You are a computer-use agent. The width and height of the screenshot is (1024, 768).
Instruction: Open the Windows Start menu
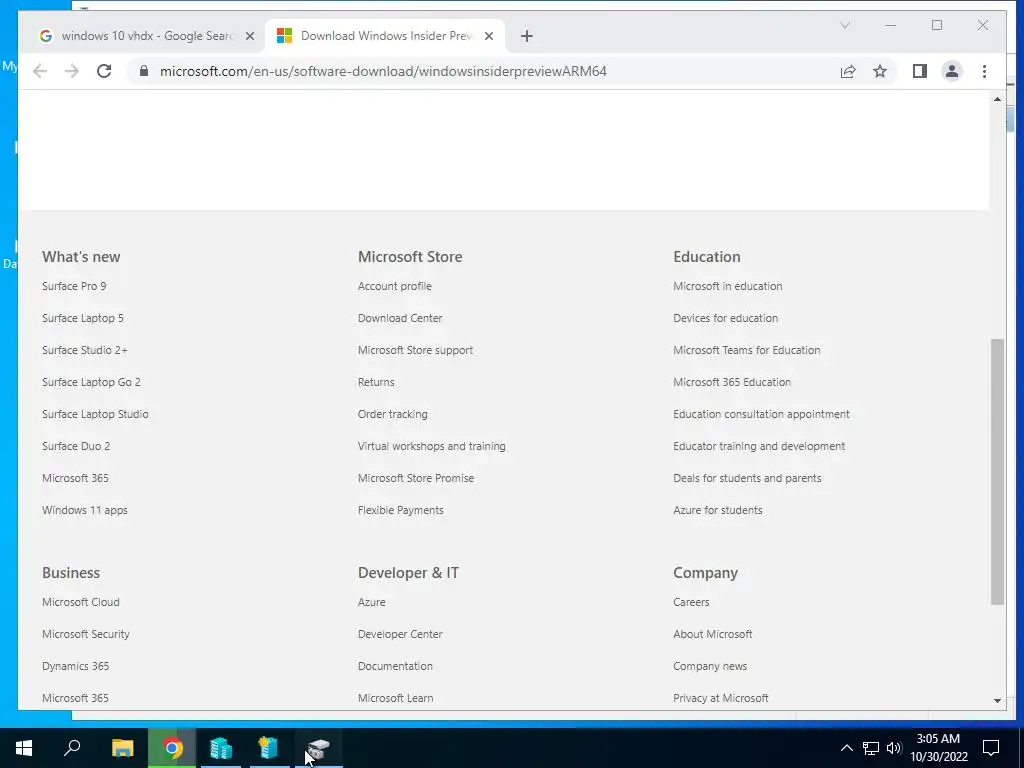point(24,748)
